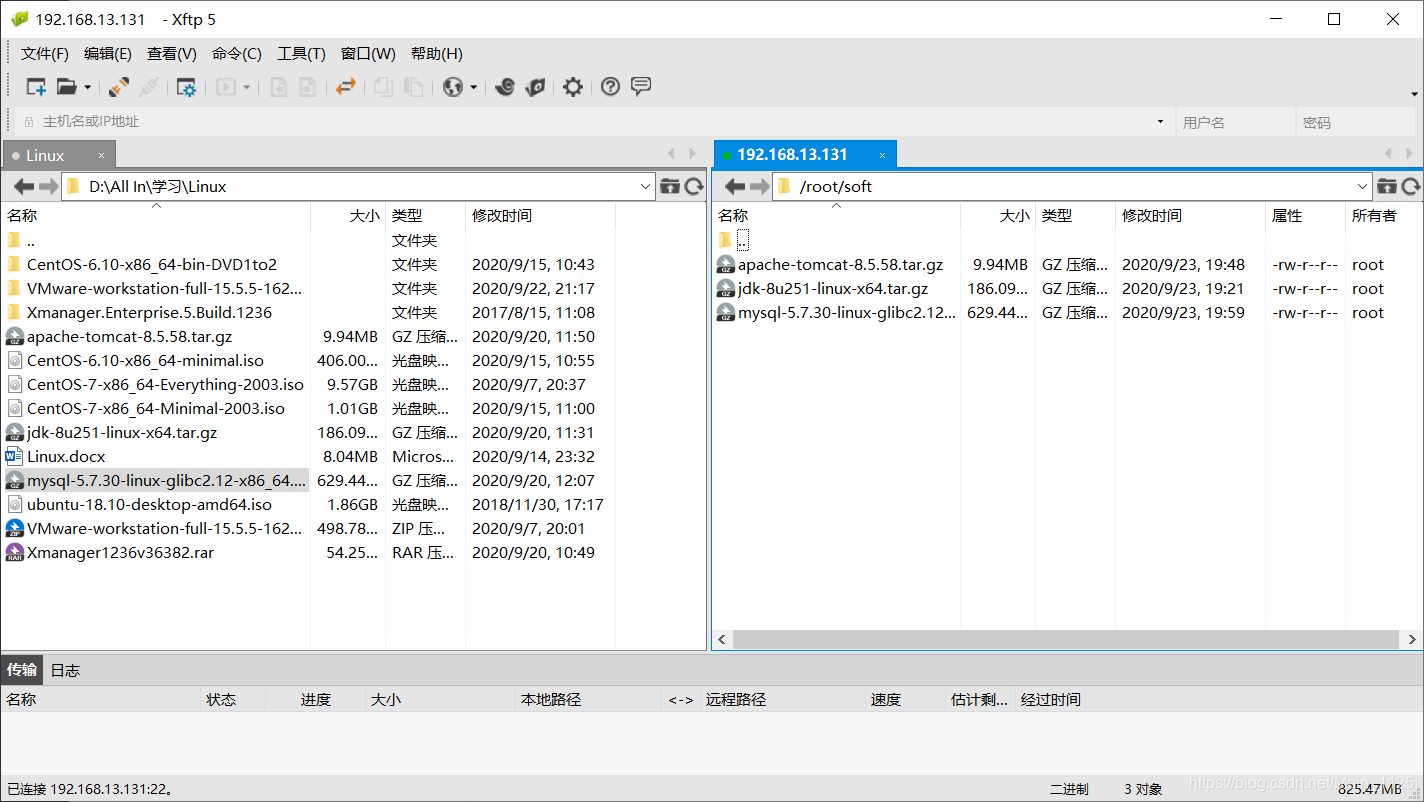Select remote file apache-tomcat-8.5.58.tar.gz

coord(840,265)
